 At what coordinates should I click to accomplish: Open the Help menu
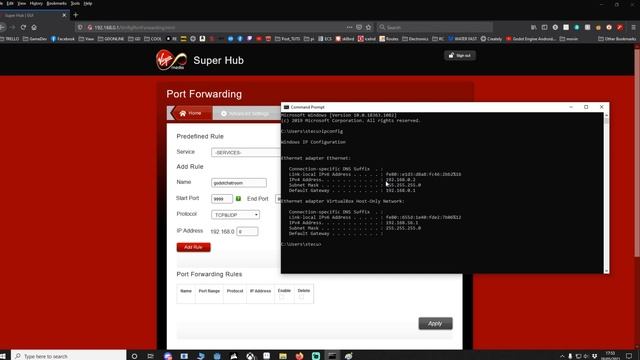88,3
